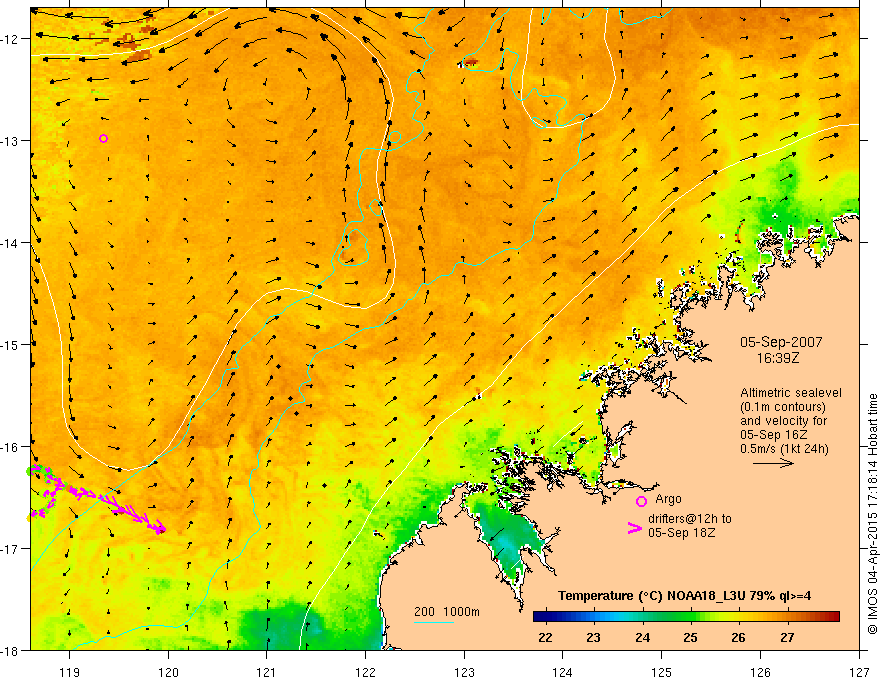Select the magenta Argo float marker near -13 latitude
Screen dimensions: 880x680
[x=103, y=139]
